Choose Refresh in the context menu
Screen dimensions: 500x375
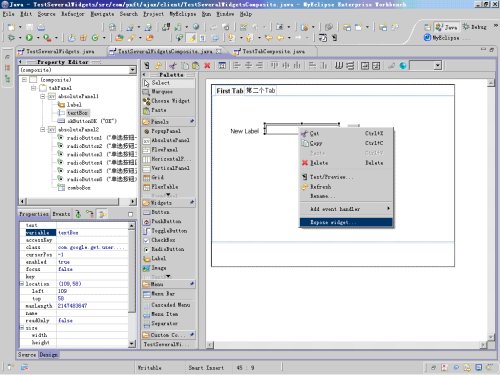346,187
